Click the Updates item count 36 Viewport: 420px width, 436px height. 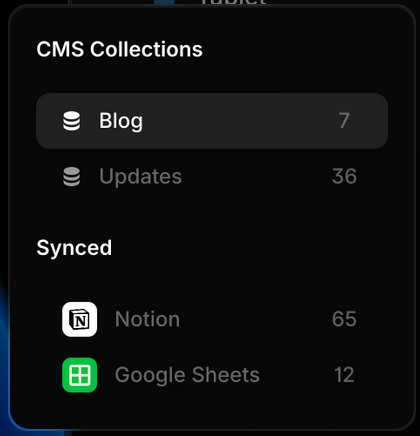[x=344, y=176]
